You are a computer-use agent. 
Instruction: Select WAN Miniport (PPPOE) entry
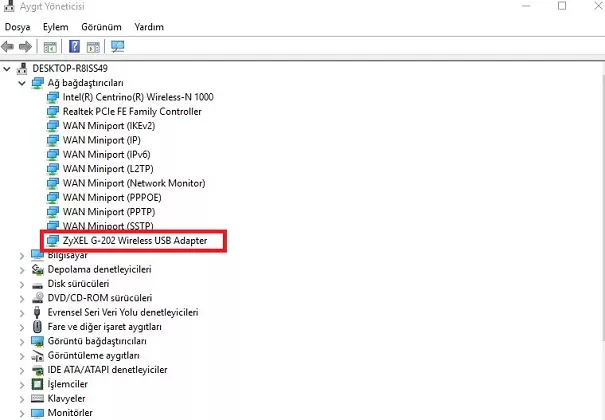click(112, 197)
